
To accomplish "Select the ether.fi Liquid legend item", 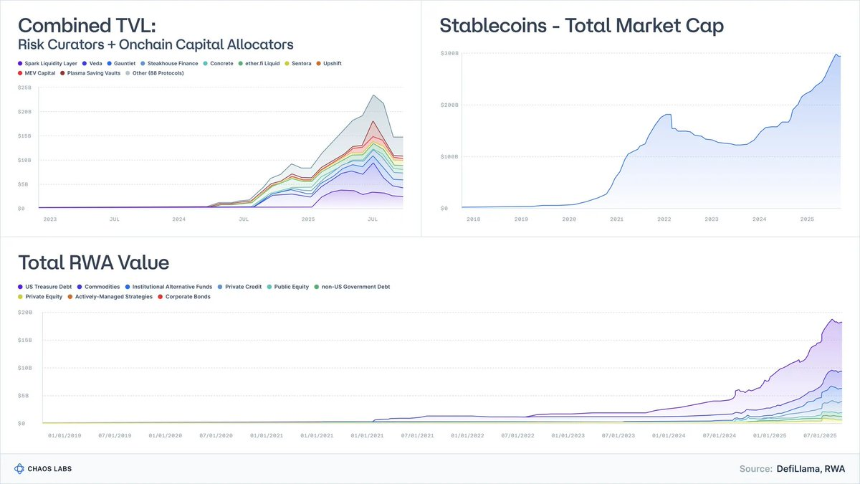I will click(x=259, y=63).
